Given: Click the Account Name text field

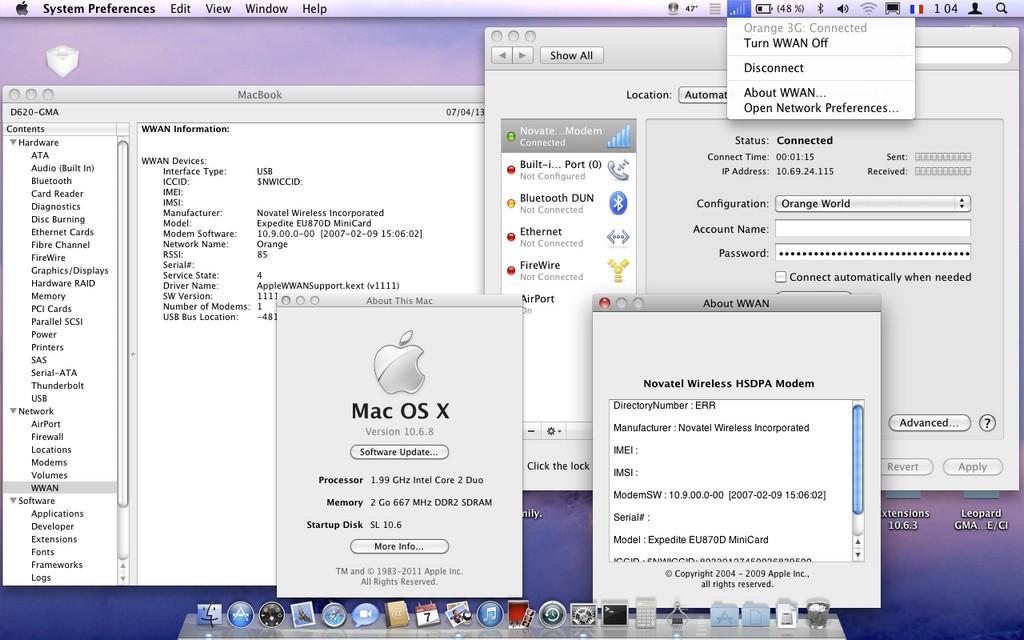Looking at the screenshot, I should coord(872,229).
